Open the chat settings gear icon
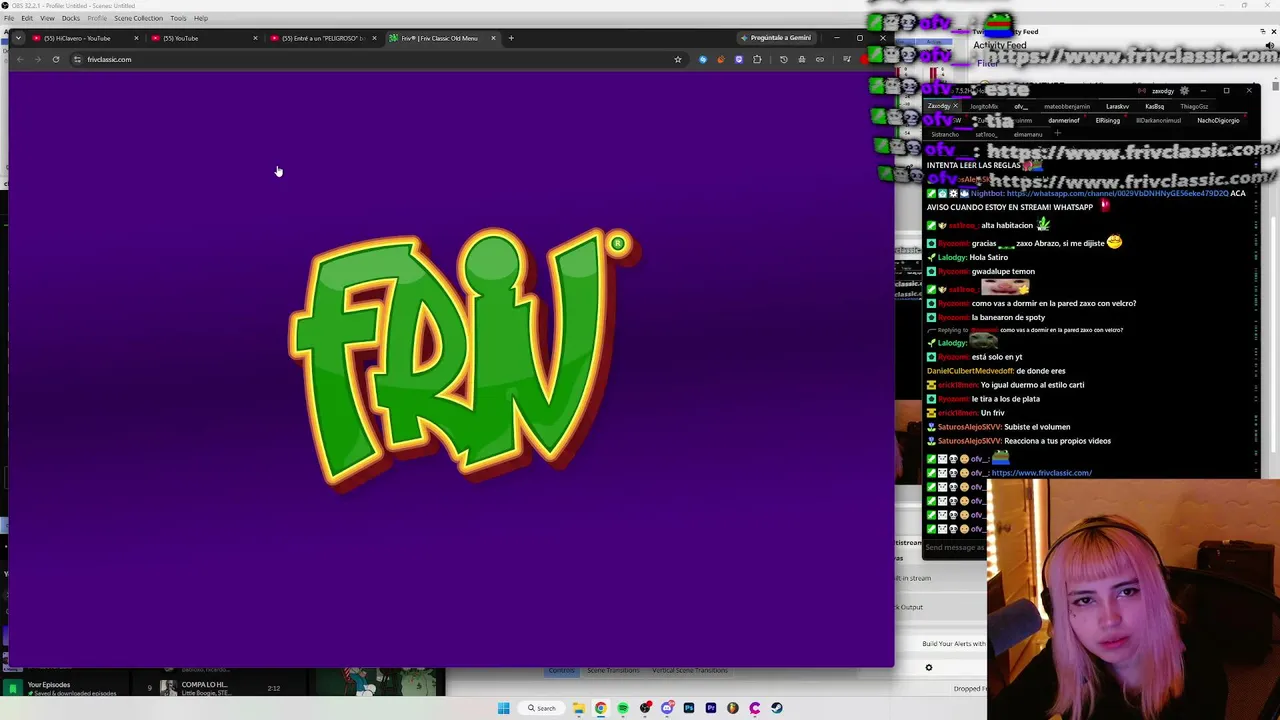Viewport: 1280px width, 720px height. point(1184,91)
